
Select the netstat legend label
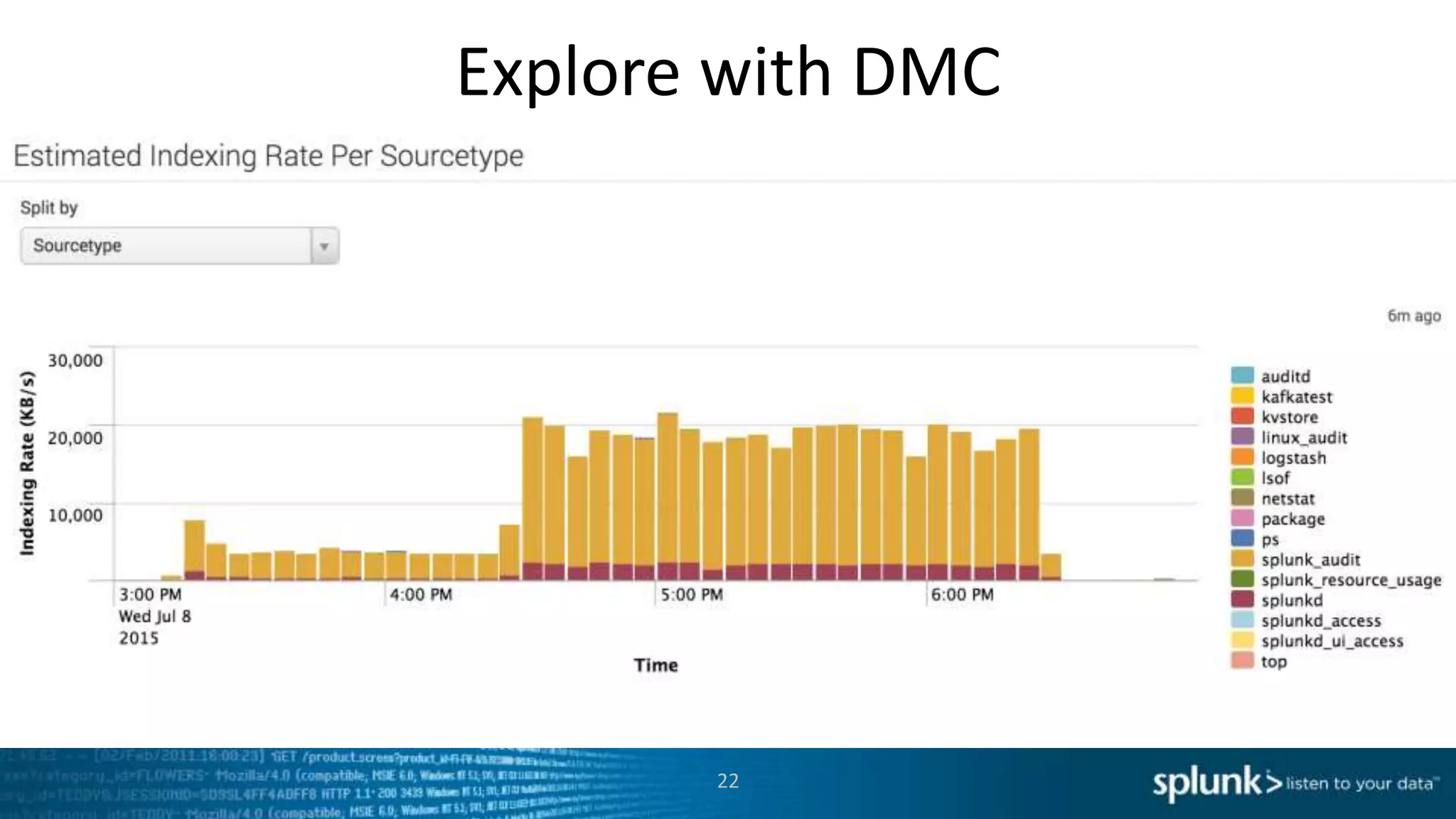click(1288, 498)
